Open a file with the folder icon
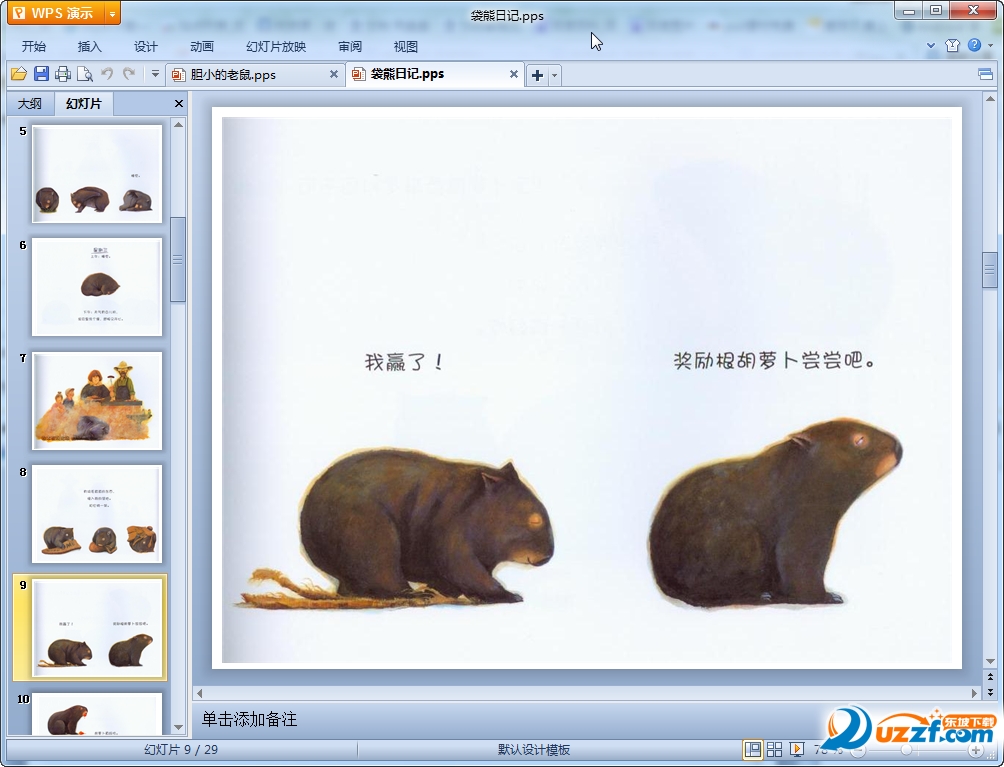Image resolution: width=1004 pixels, height=767 pixels. point(19,74)
